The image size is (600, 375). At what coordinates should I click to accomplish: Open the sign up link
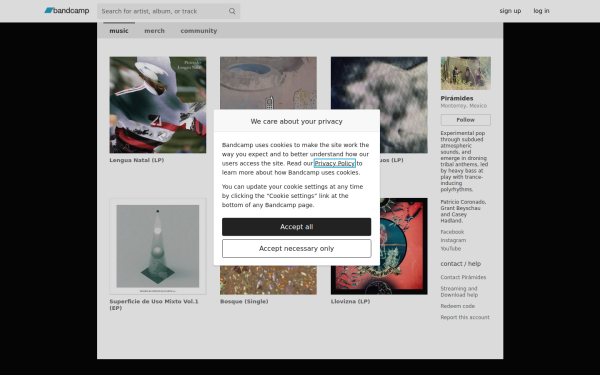pos(510,11)
